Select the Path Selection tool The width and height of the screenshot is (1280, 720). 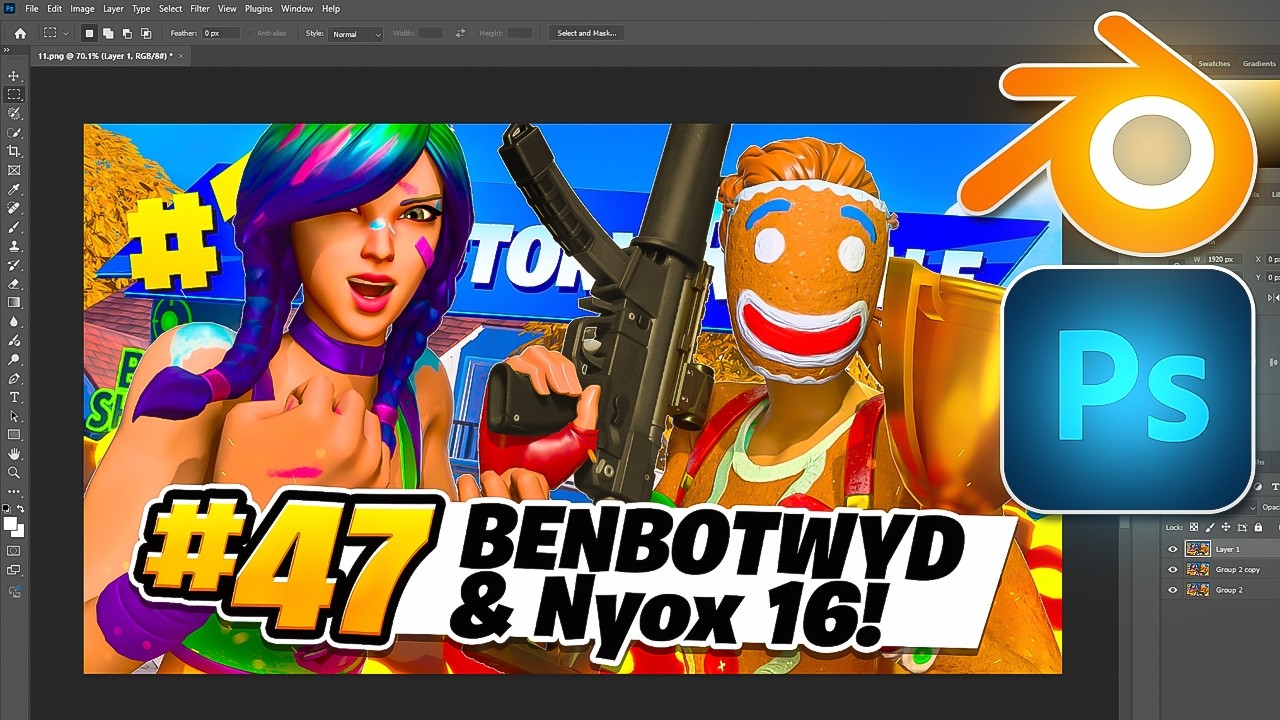tap(14, 417)
